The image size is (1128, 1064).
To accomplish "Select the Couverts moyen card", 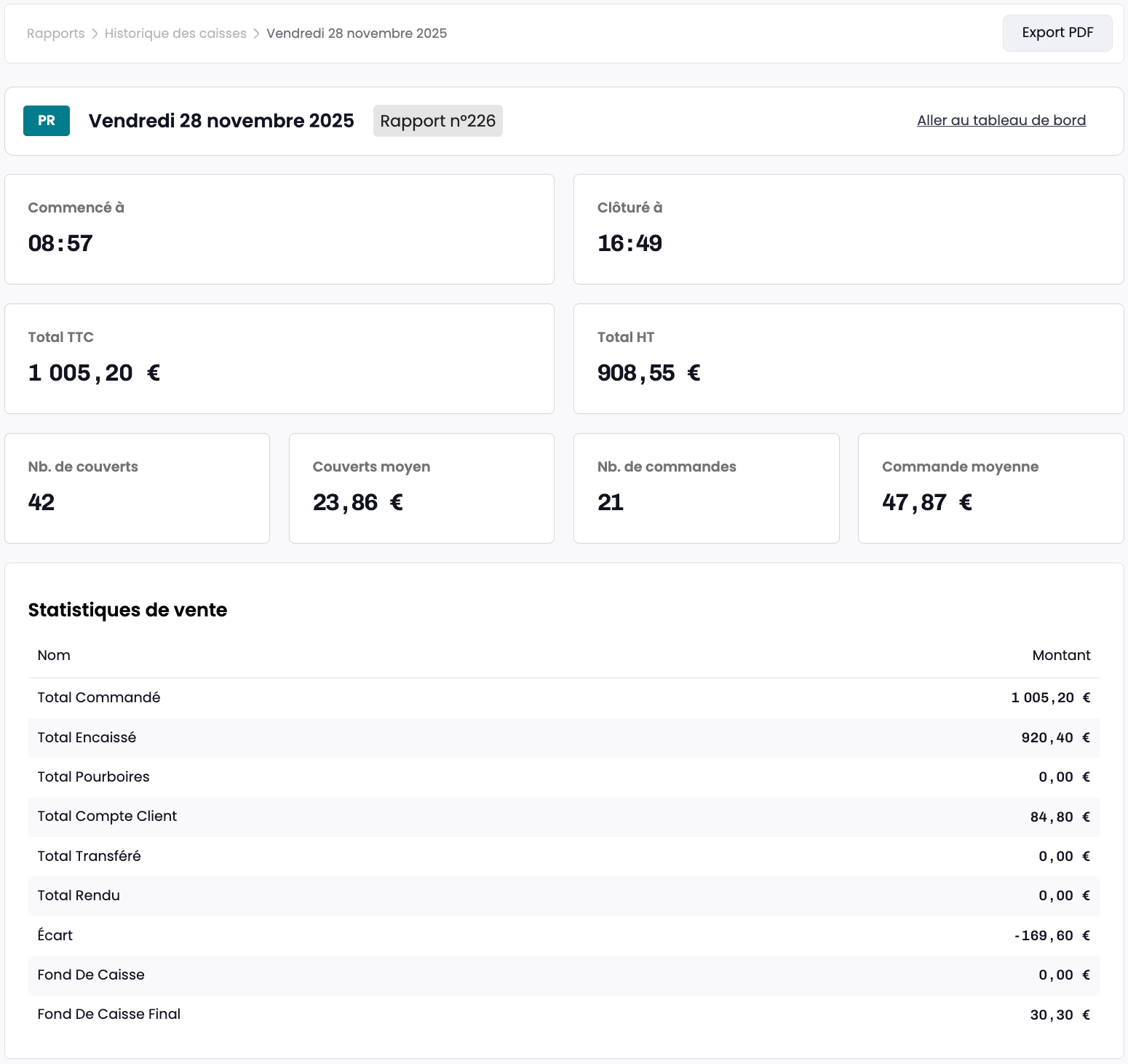I will (x=421, y=488).
